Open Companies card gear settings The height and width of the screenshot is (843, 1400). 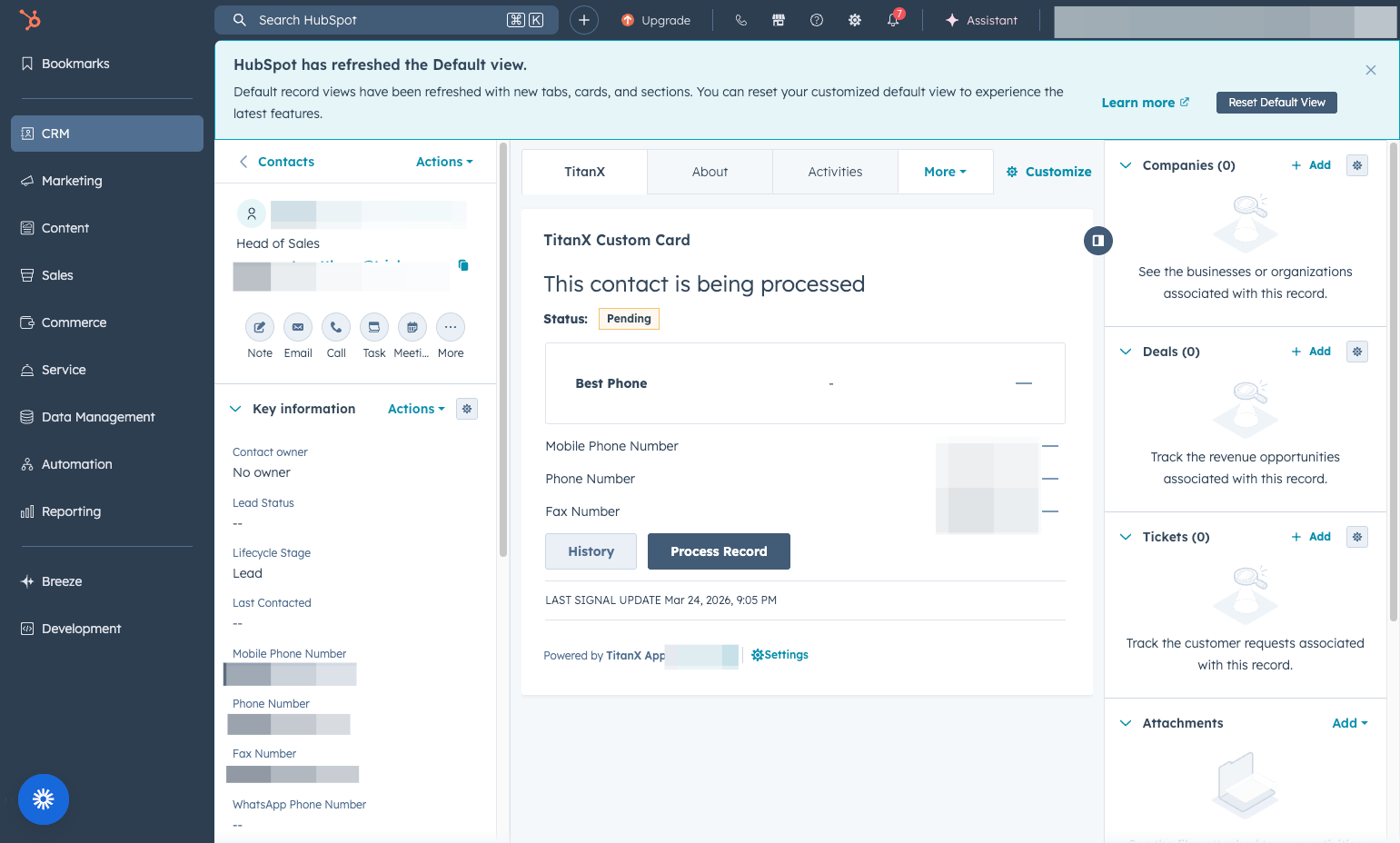point(1357,165)
